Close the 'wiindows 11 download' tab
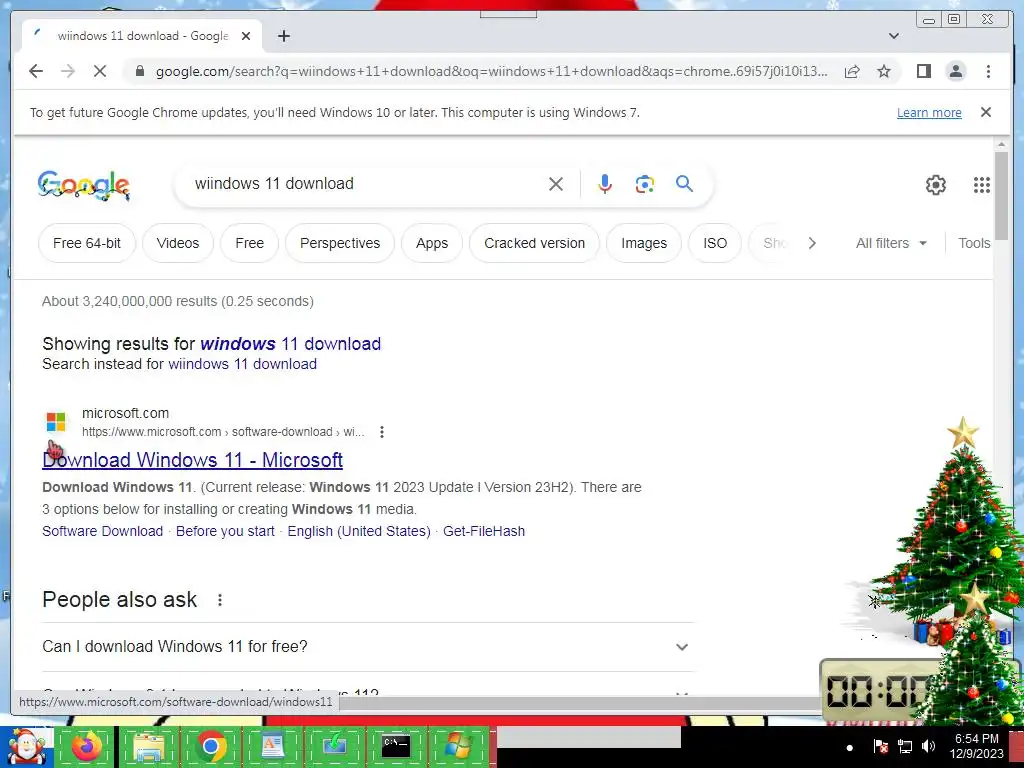The height and width of the screenshot is (768, 1024). point(246,36)
